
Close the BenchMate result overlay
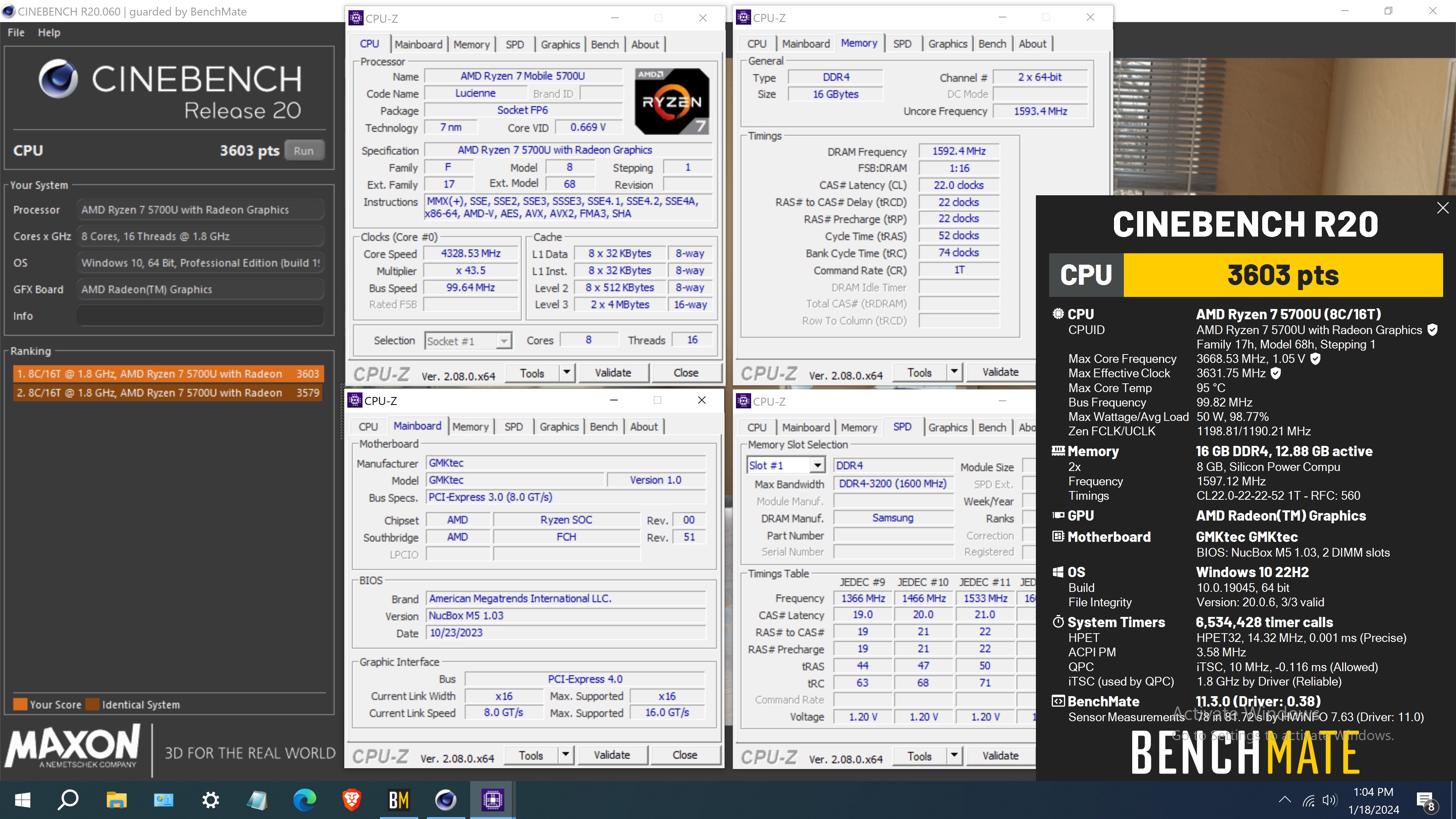point(1442,207)
